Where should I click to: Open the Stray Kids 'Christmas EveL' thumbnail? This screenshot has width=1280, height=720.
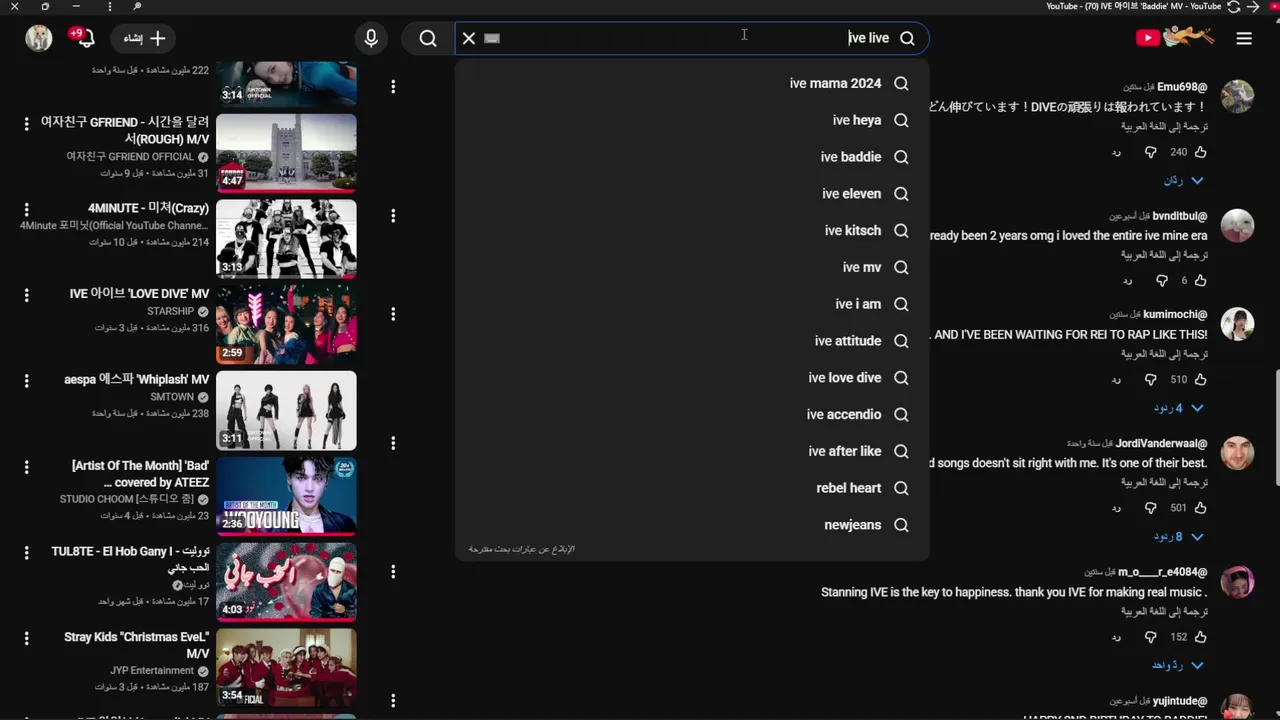(286, 668)
